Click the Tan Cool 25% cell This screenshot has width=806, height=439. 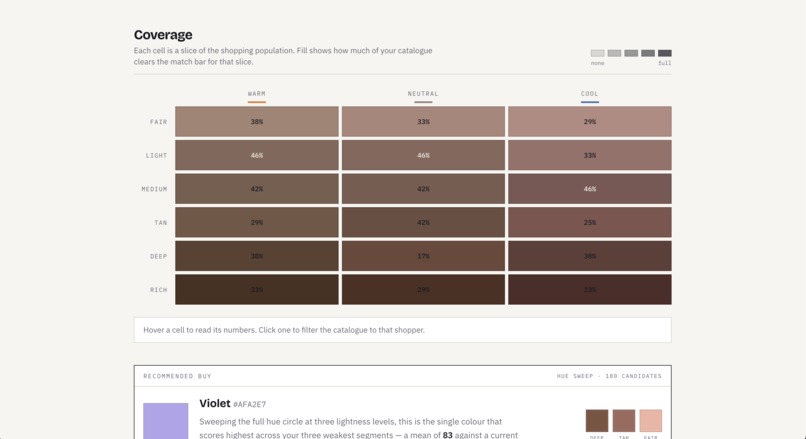click(590, 222)
